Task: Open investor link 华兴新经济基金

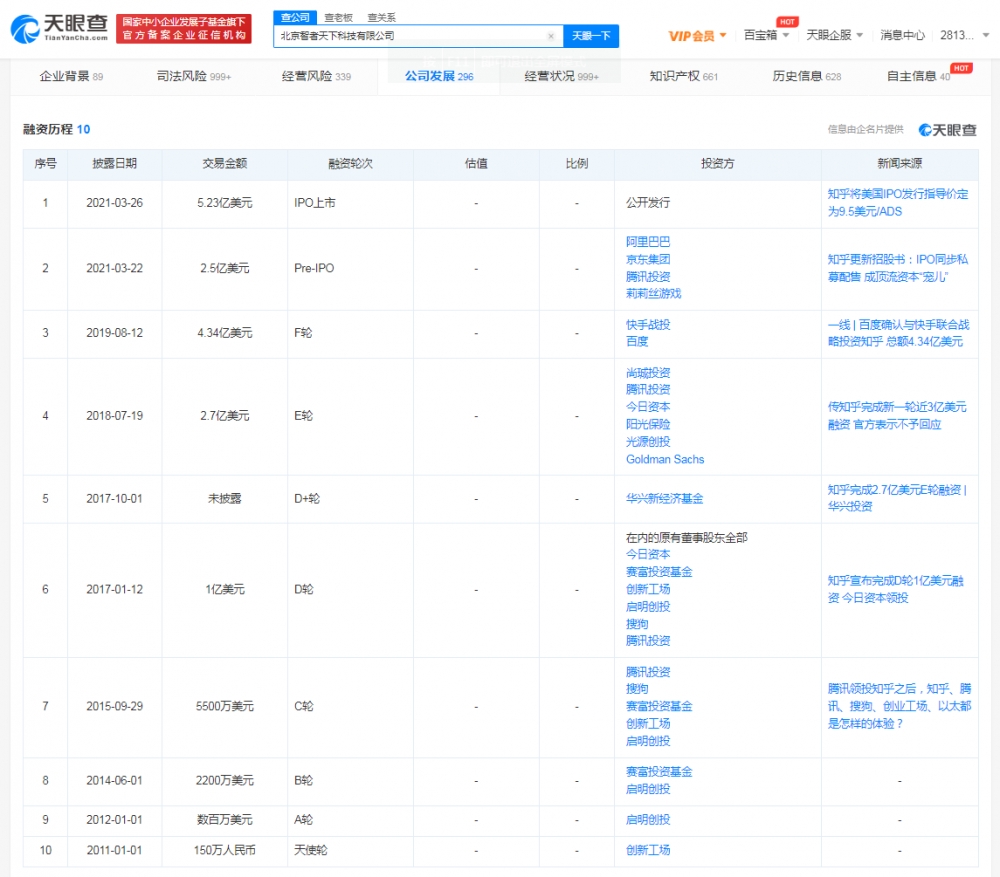Action: pos(665,499)
